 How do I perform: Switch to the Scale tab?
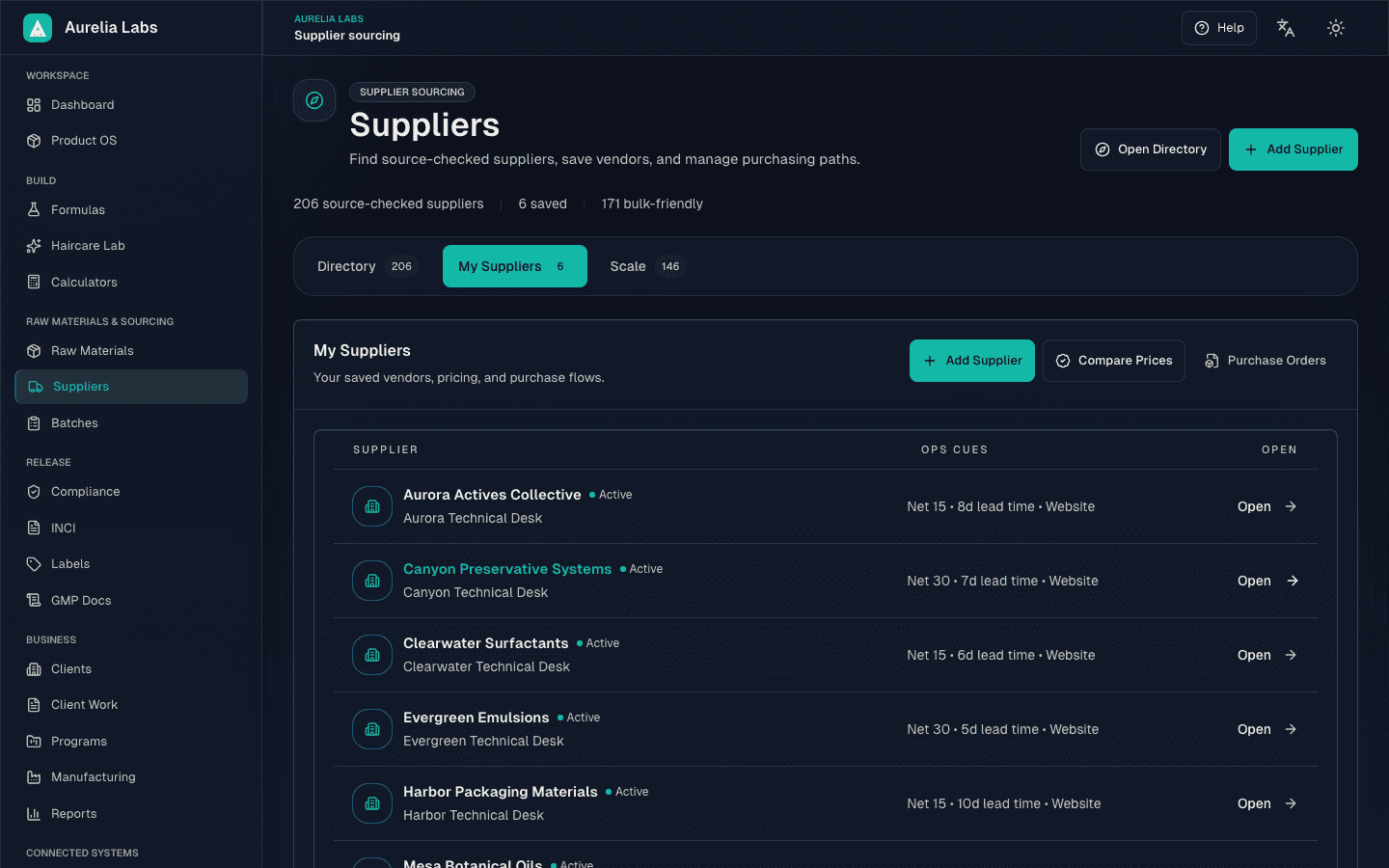646,266
